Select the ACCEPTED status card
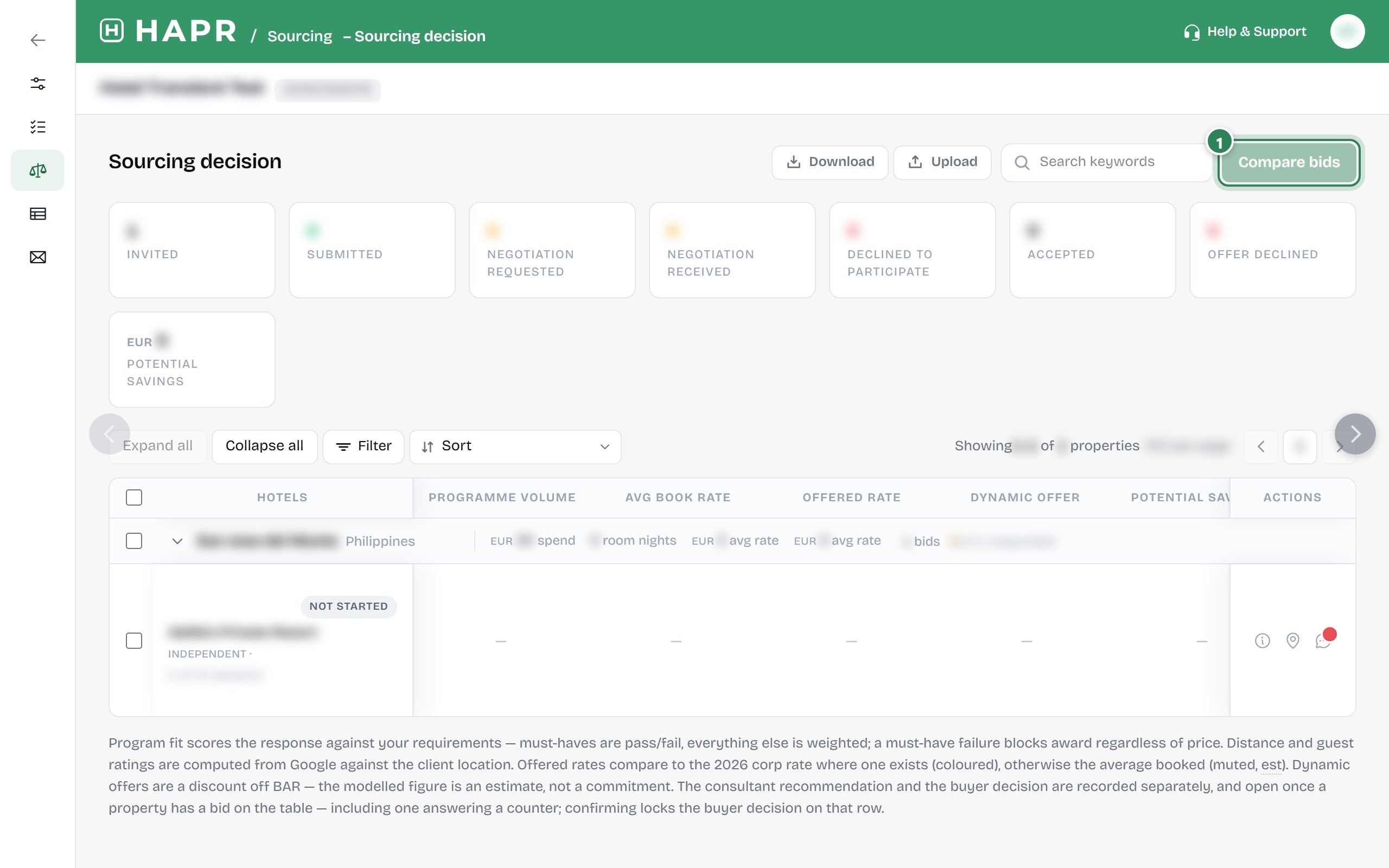Image resolution: width=1389 pixels, height=868 pixels. (1093, 250)
